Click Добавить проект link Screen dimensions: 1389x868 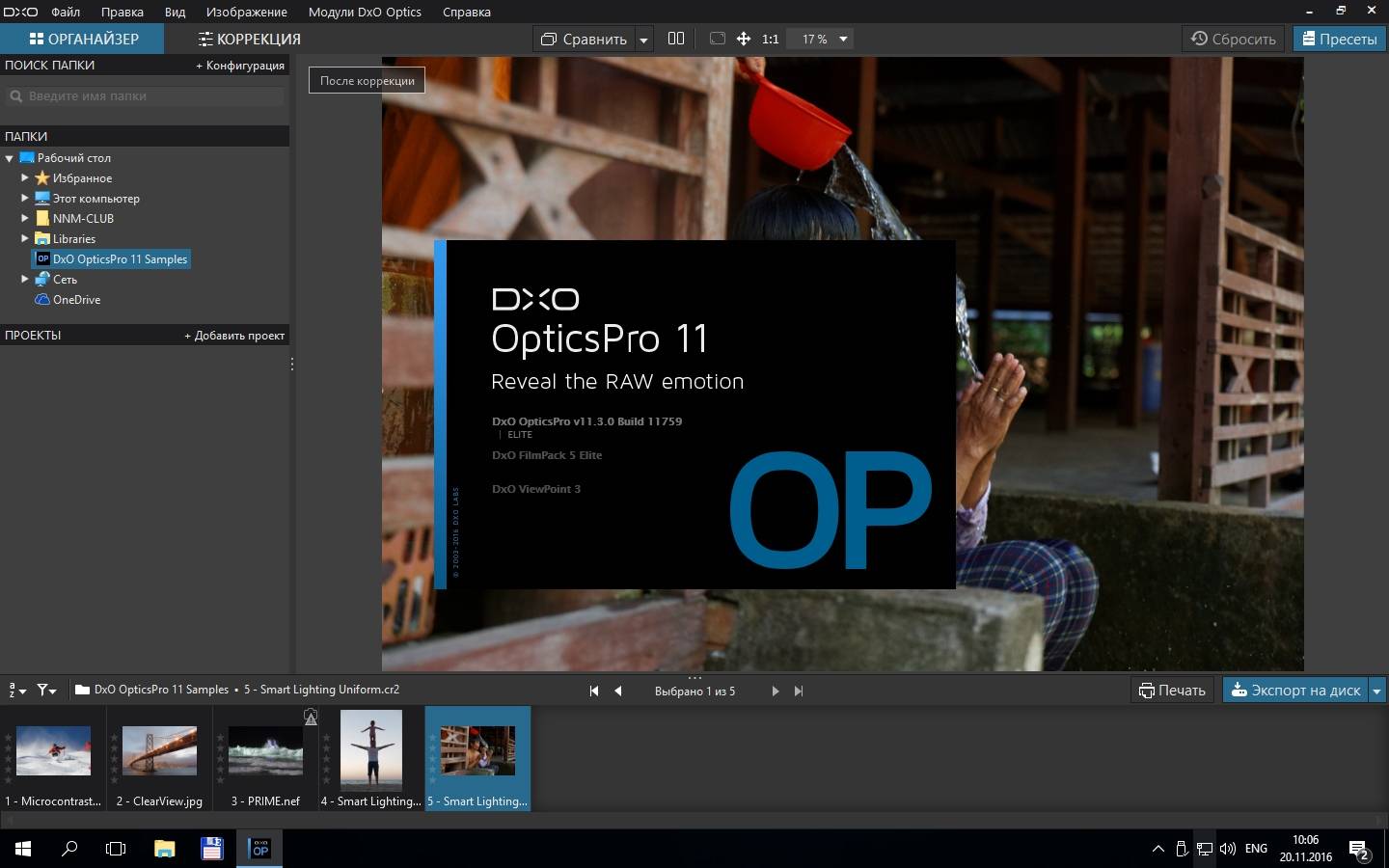234,336
